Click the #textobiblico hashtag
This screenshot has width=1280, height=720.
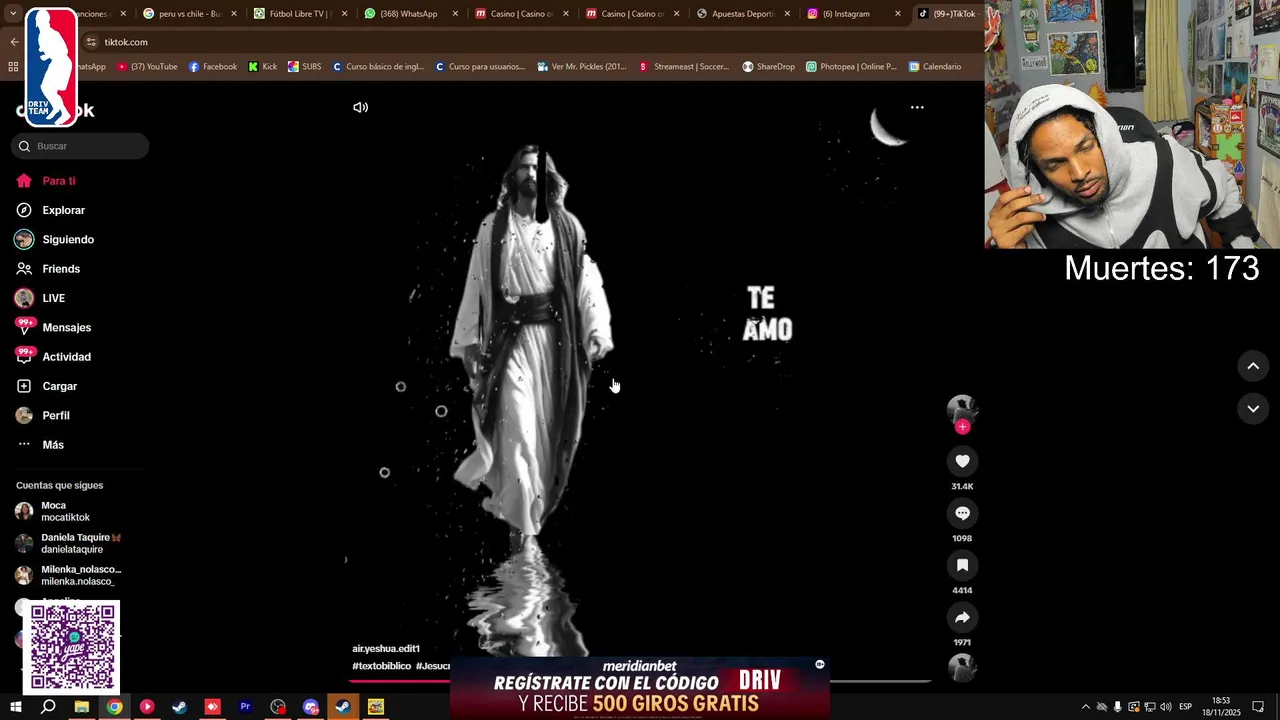coord(381,666)
